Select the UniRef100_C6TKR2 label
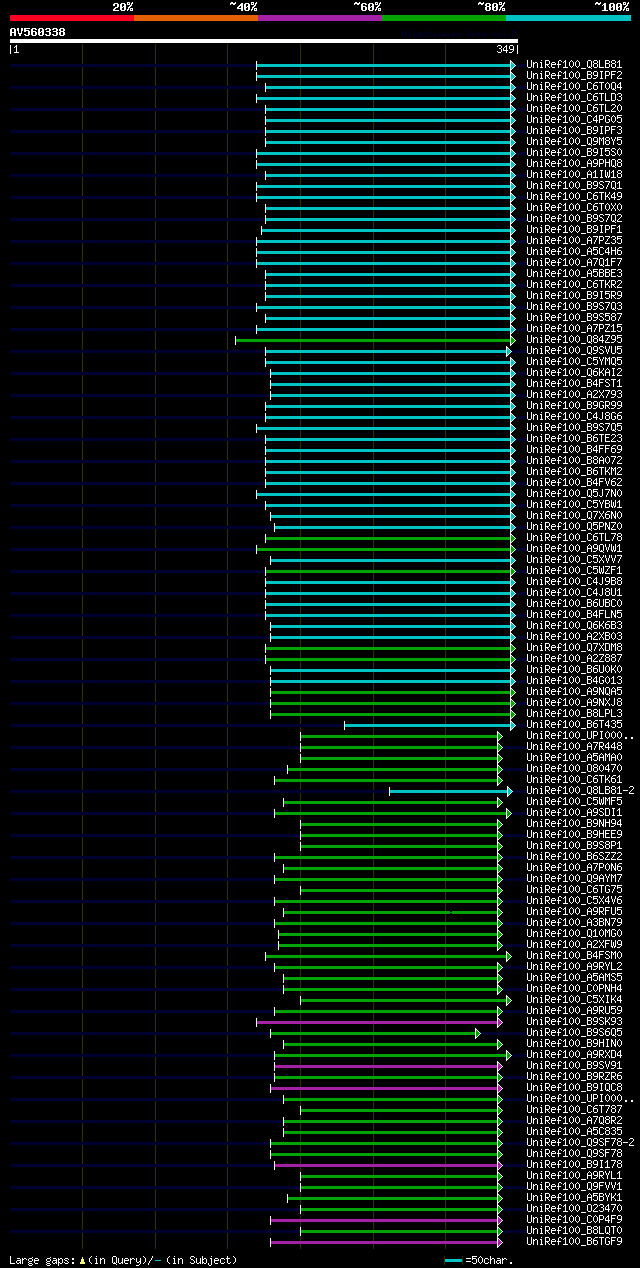640x1268 pixels. 574,285
